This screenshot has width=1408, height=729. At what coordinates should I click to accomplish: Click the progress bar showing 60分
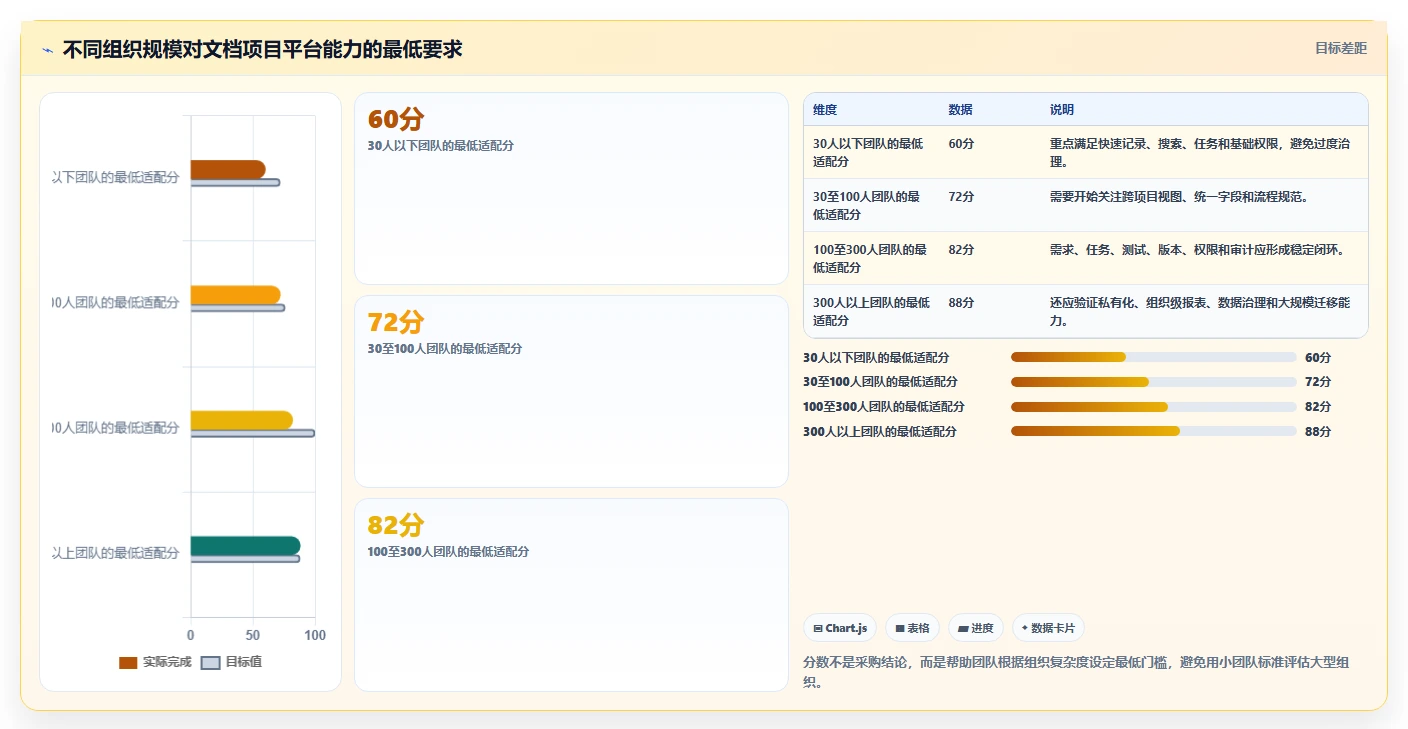point(1153,357)
